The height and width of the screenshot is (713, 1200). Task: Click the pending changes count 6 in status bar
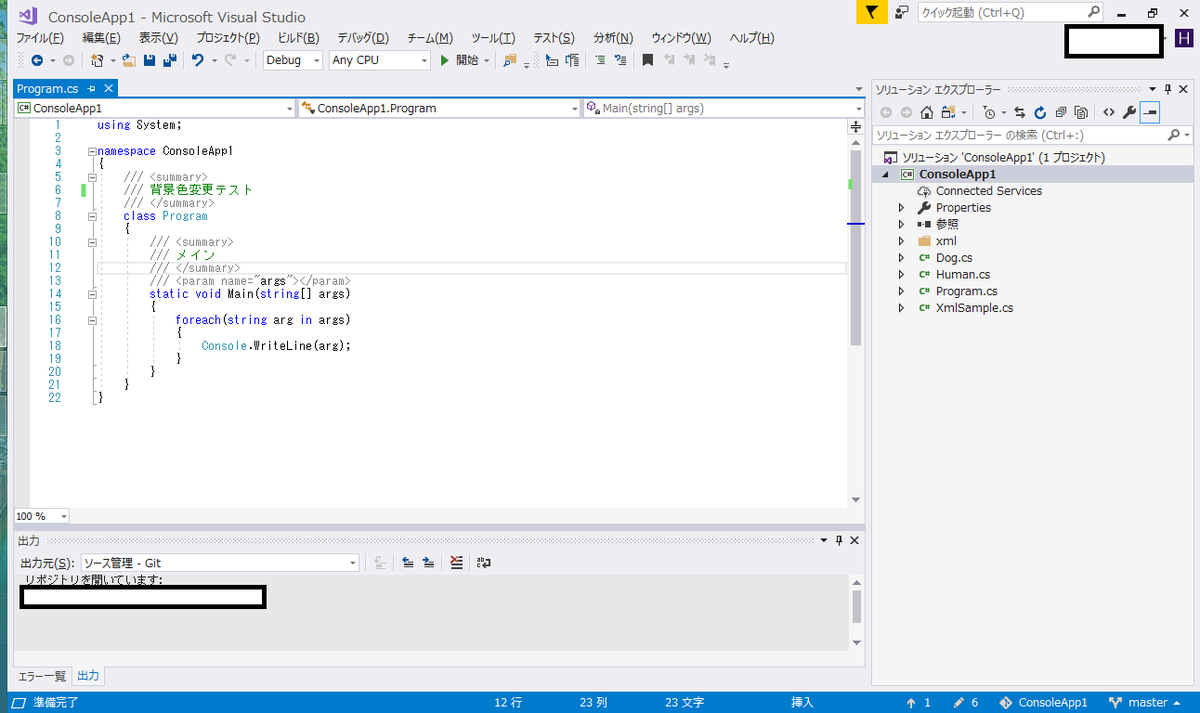point(966,702)
